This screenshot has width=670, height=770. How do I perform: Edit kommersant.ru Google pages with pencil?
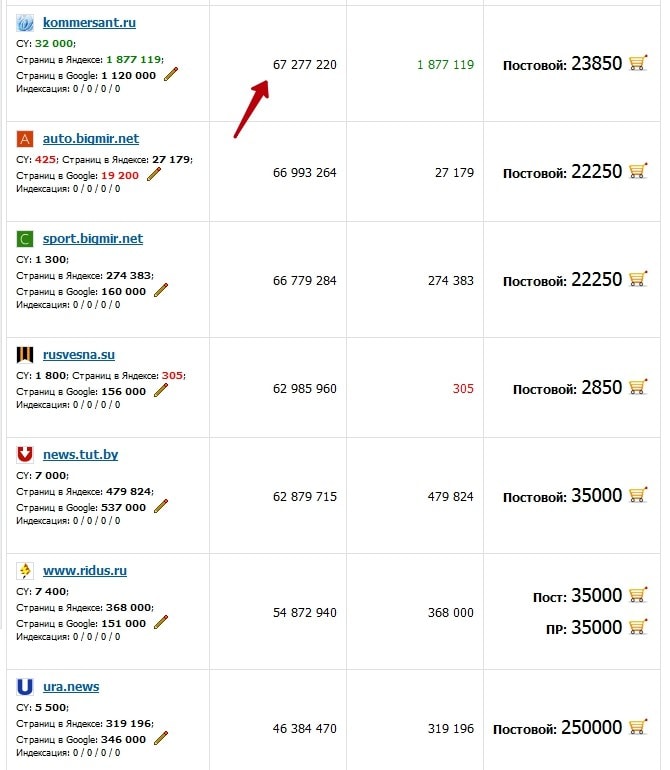pyautogui.click(x=171, y=74)
